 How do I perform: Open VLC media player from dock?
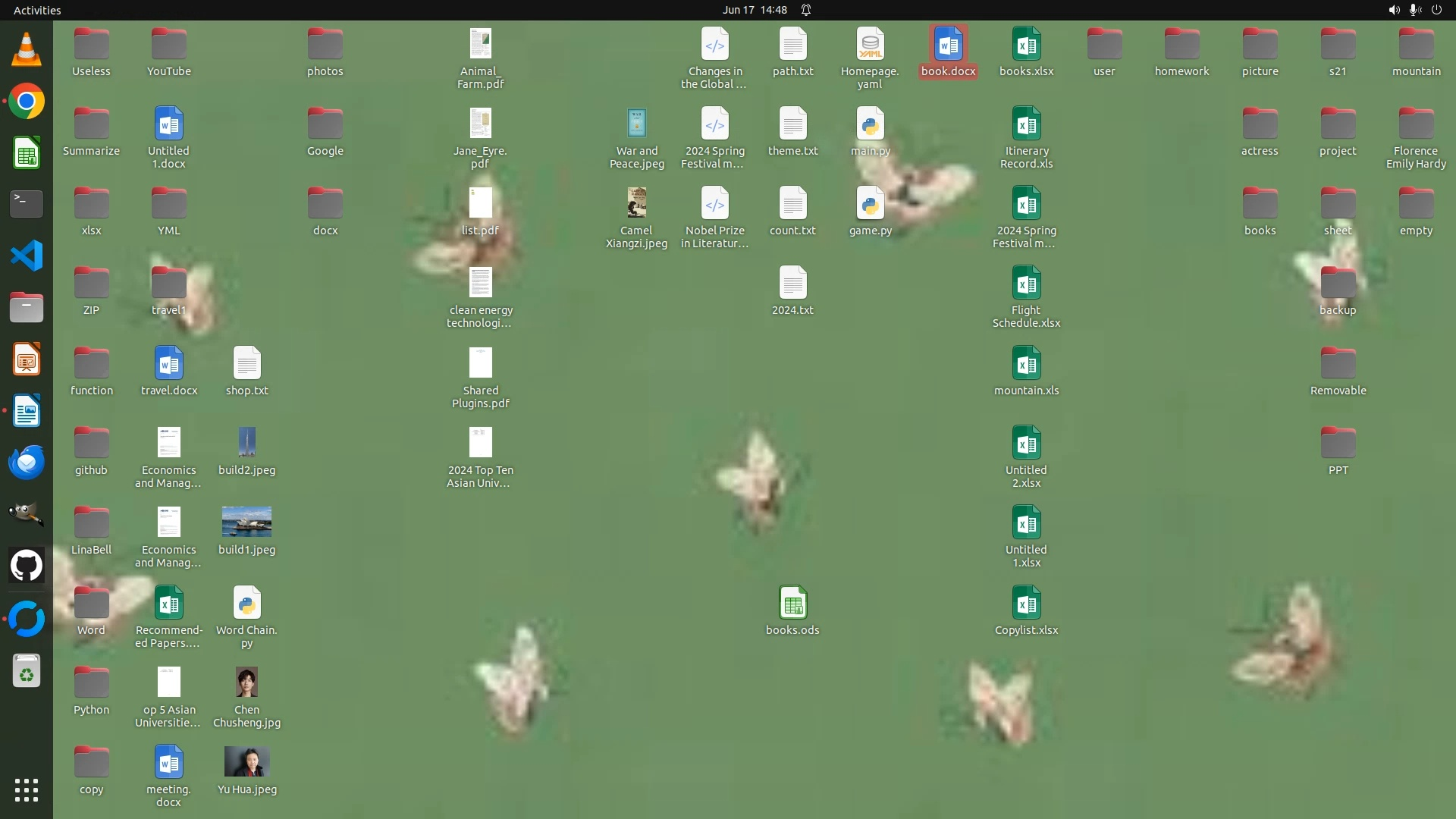point(27,50)
